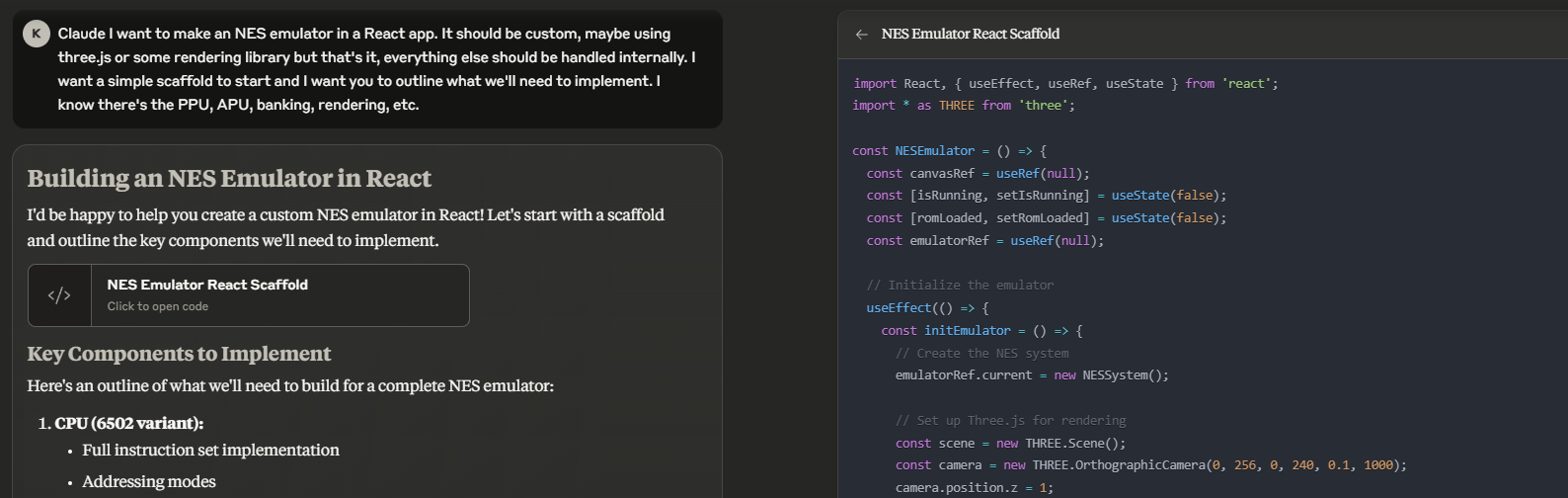The width and height of the screenshot is (1568, 498).
Task: Click the 'Click to open code' text
Action: coord(158,306)
